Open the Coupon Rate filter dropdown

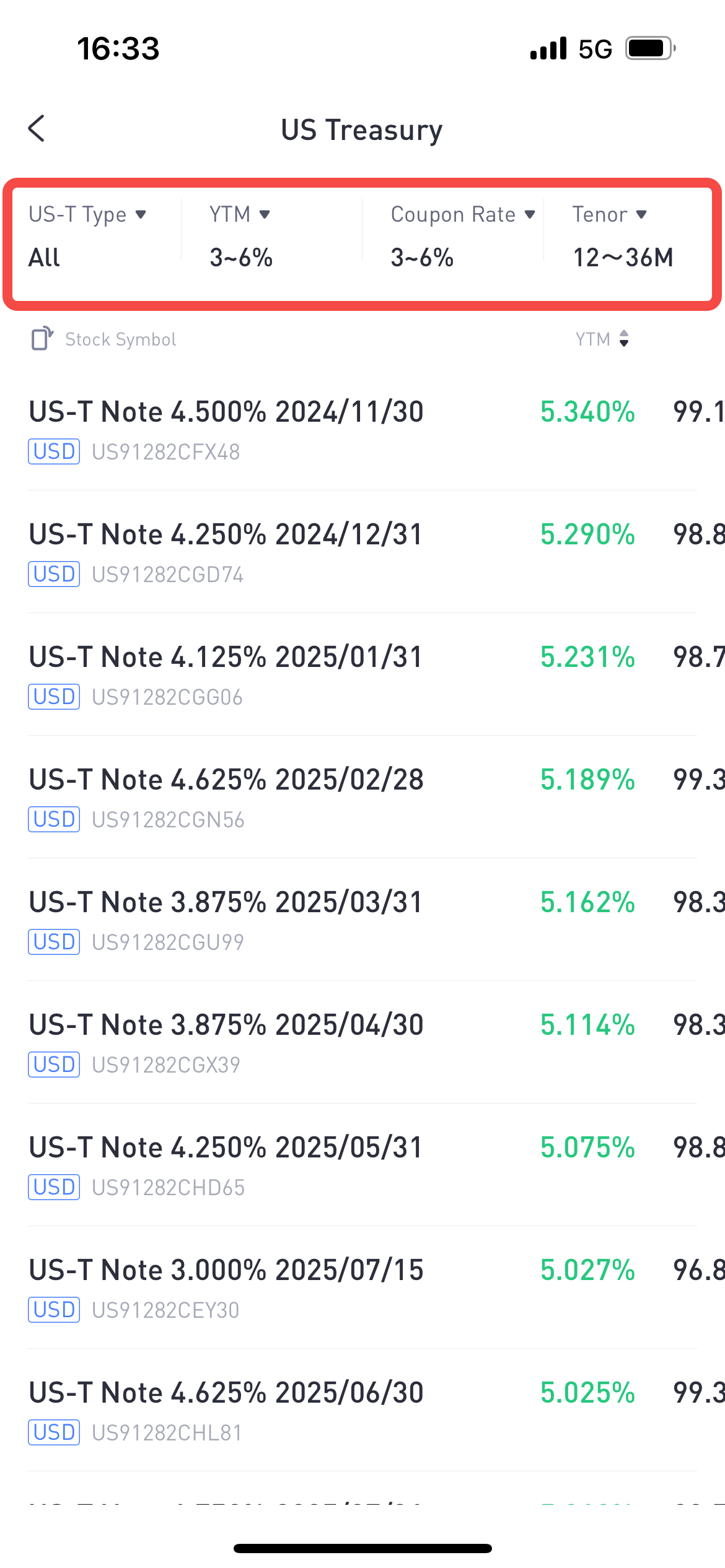(x=462, y=235)
